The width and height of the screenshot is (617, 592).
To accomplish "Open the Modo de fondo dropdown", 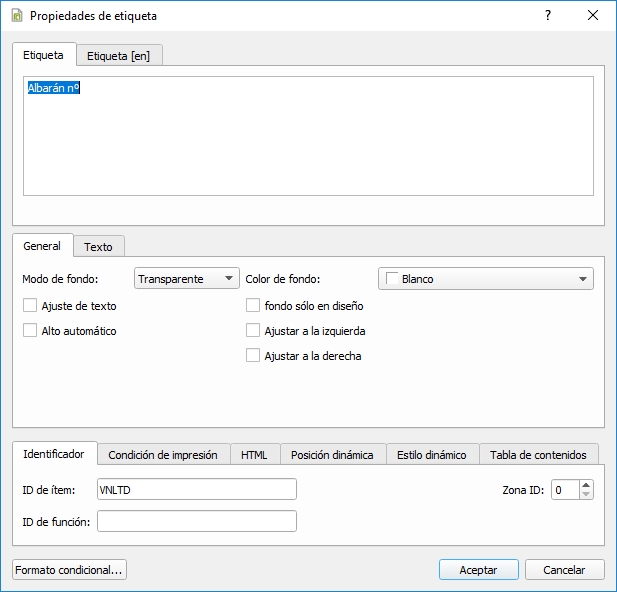I will click(x=186, y=279).
